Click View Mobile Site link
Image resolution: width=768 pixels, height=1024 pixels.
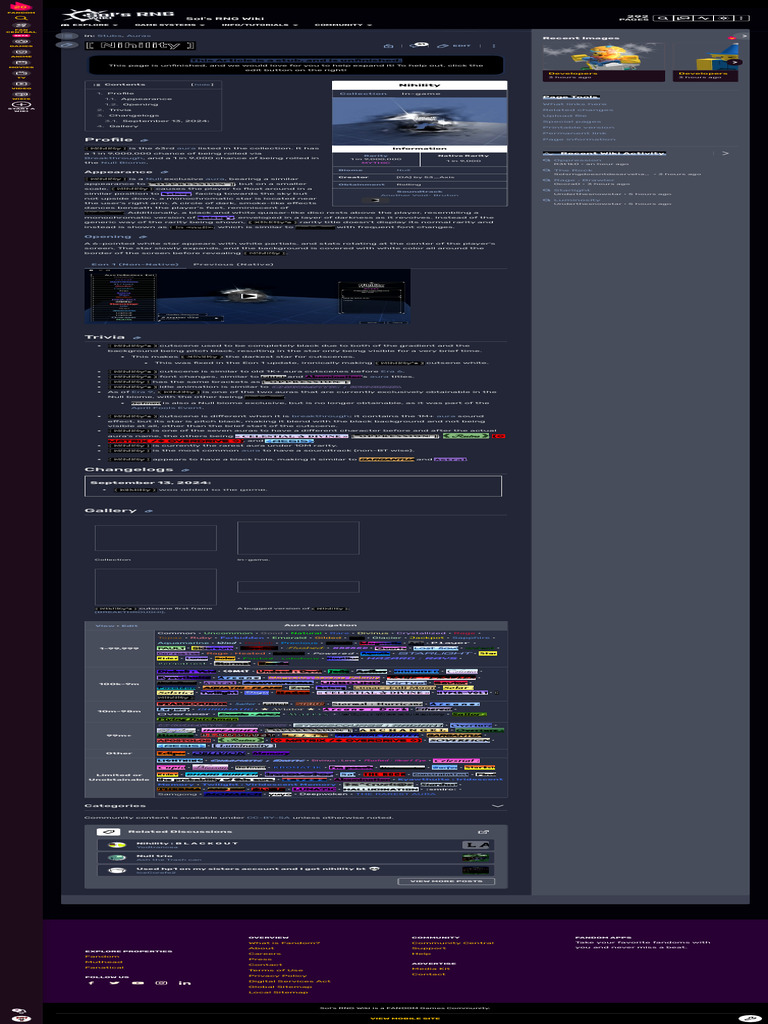pos(405,1018)
